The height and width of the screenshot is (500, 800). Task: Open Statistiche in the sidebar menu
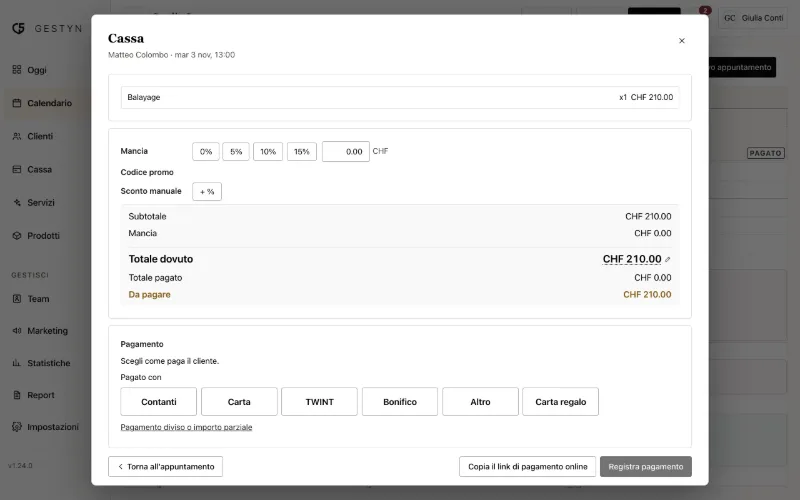(48, 363)
